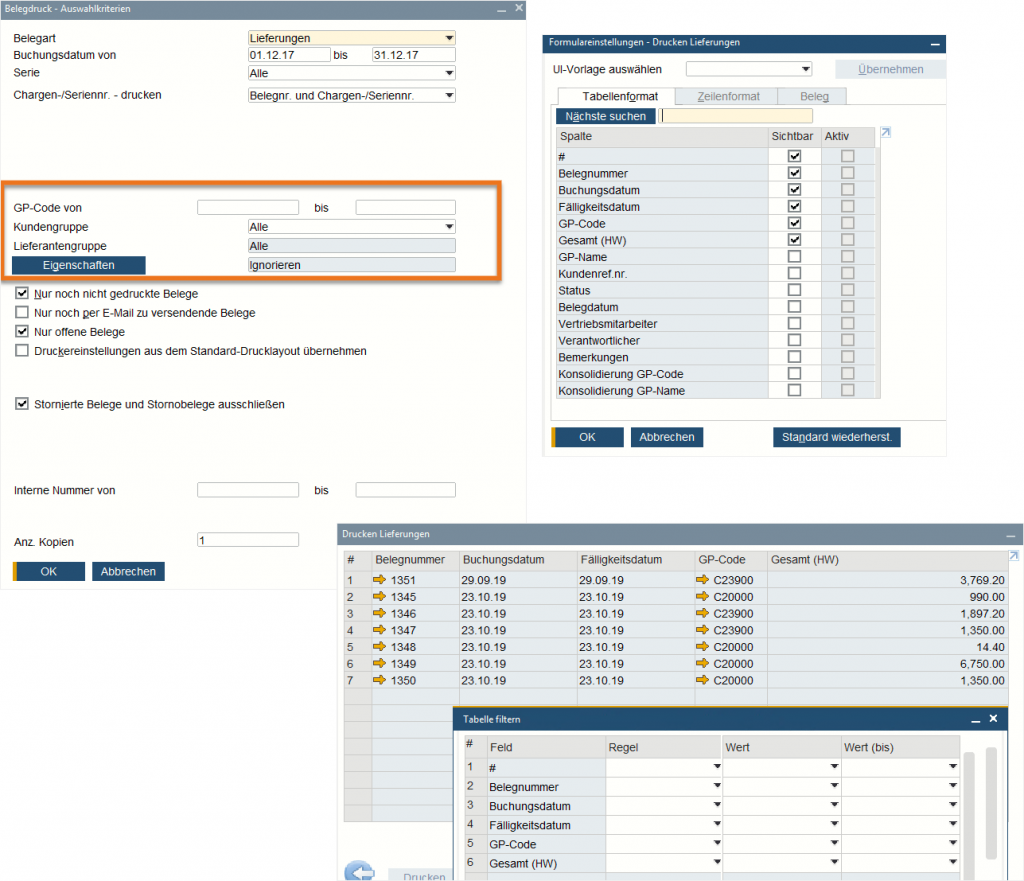Click the expand icon in Drucken Lieferungen table corner
1024x881 pixels.
point(1013,556)
